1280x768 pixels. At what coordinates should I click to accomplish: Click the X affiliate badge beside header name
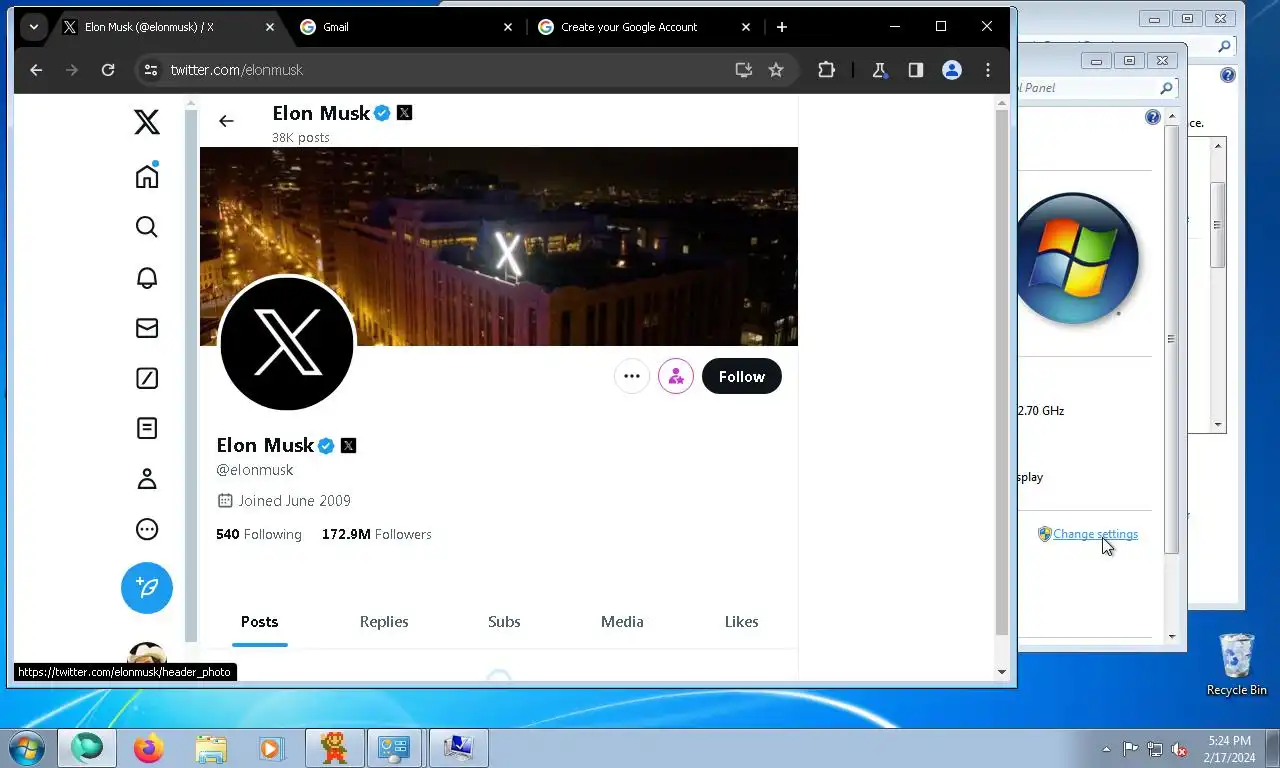pyautogui.click(x=404, y=113)
